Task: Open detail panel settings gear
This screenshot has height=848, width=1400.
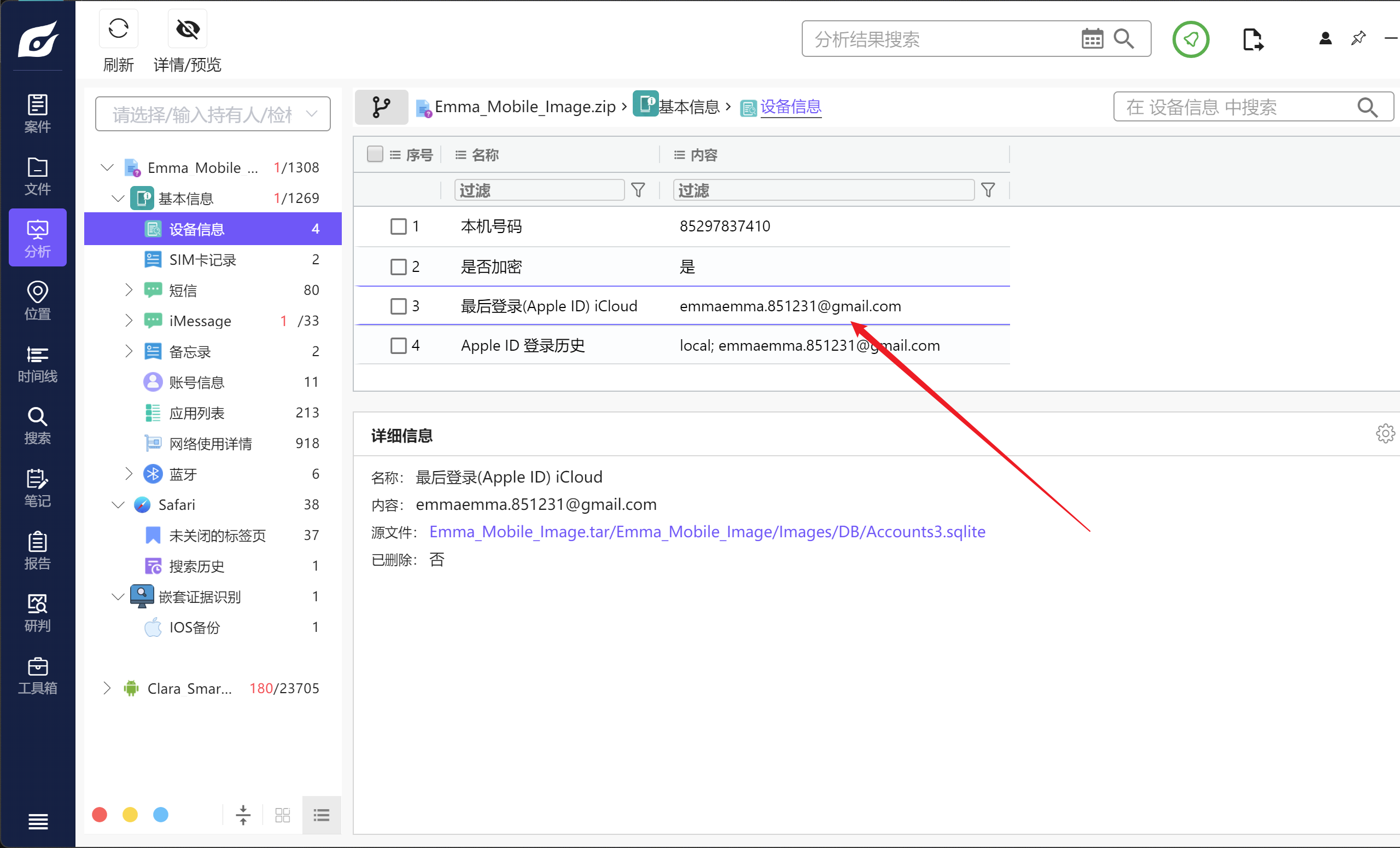Action: pyautogui.click(x=1385, y=433)
